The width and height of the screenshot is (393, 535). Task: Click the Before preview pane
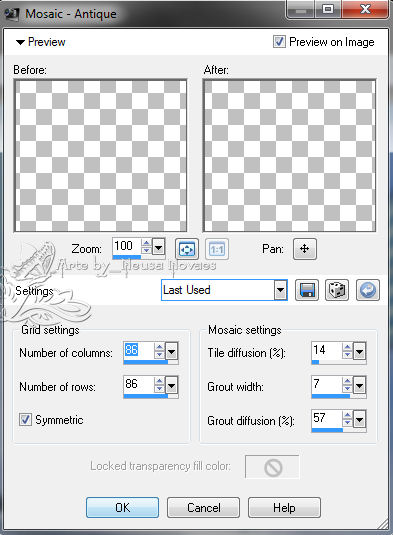[100, 156]
